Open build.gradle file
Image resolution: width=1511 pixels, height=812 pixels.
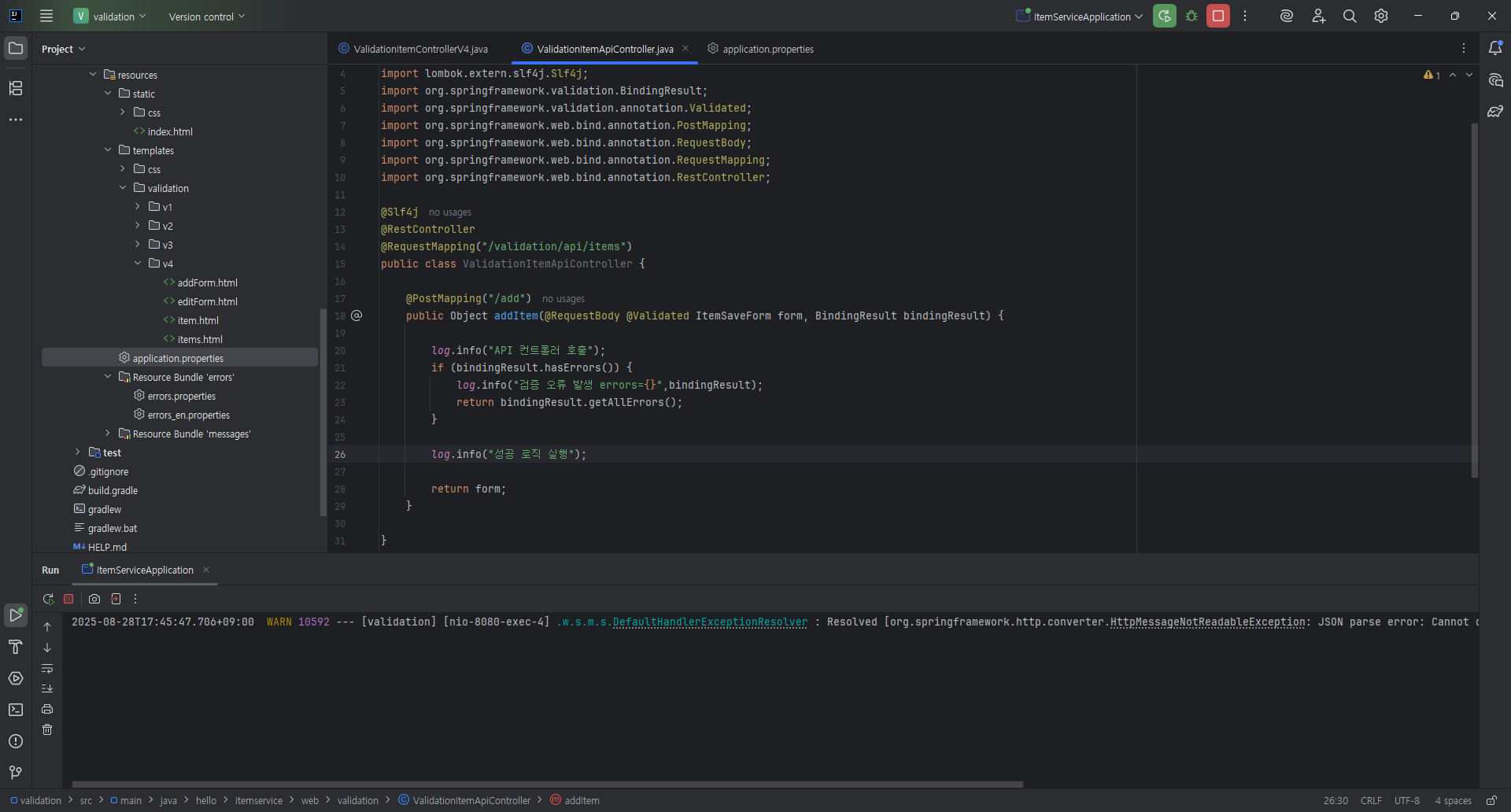tap(106, 490)
